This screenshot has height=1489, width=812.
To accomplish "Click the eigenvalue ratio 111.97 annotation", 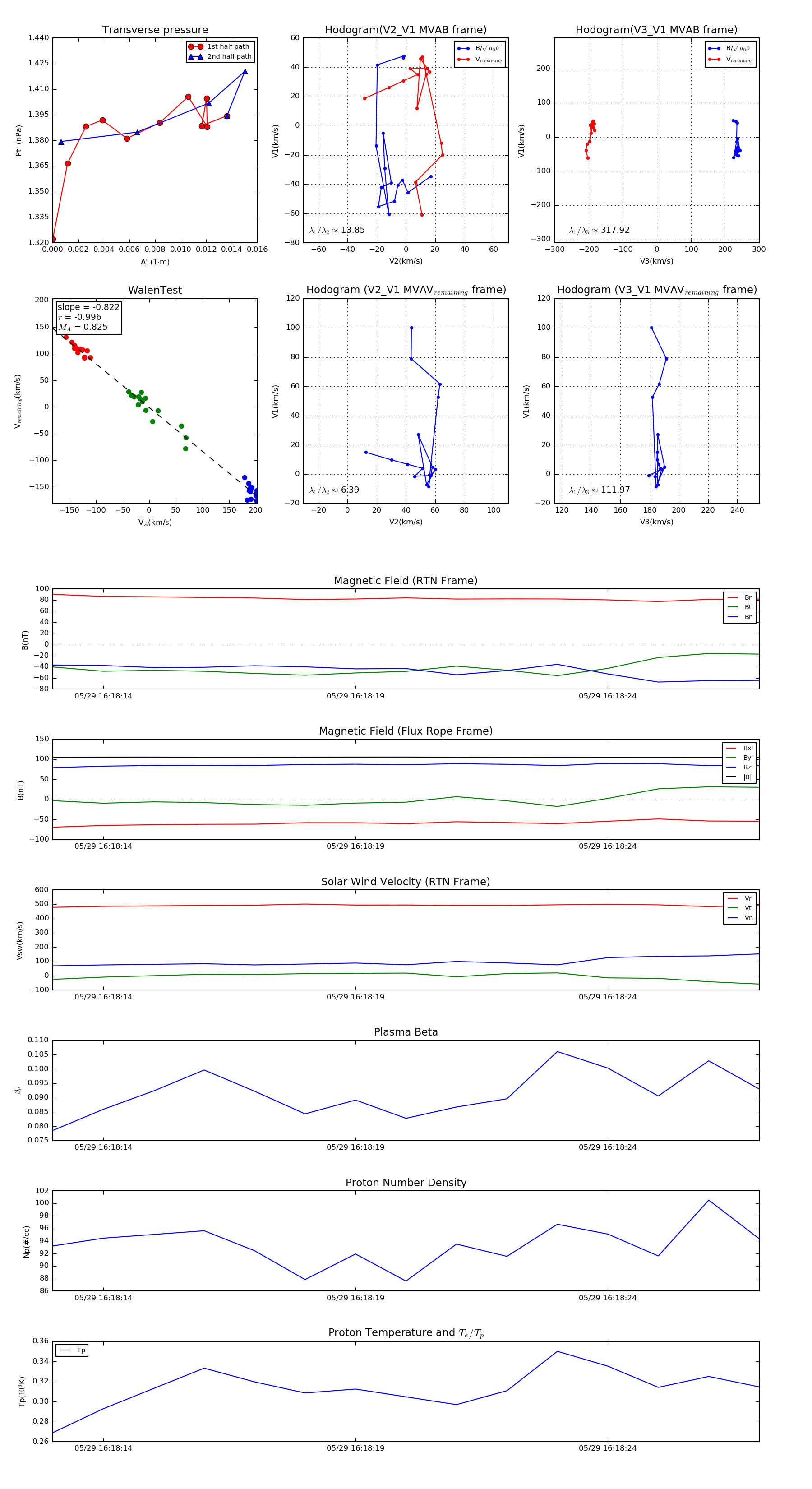I will [600, 490].
